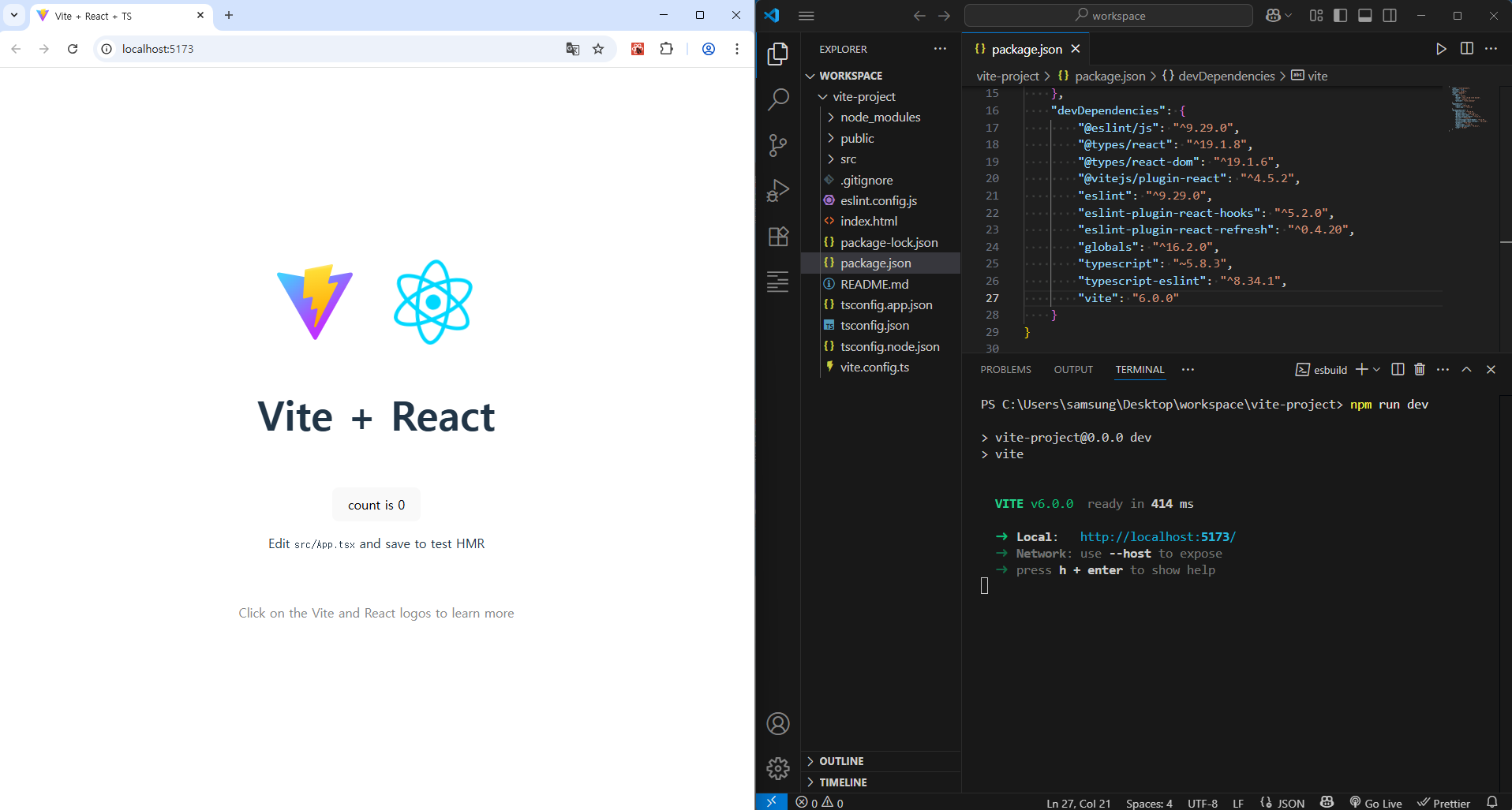
Task: Open Explorer Views and More Actions menu
Action: tap(940, 49)
